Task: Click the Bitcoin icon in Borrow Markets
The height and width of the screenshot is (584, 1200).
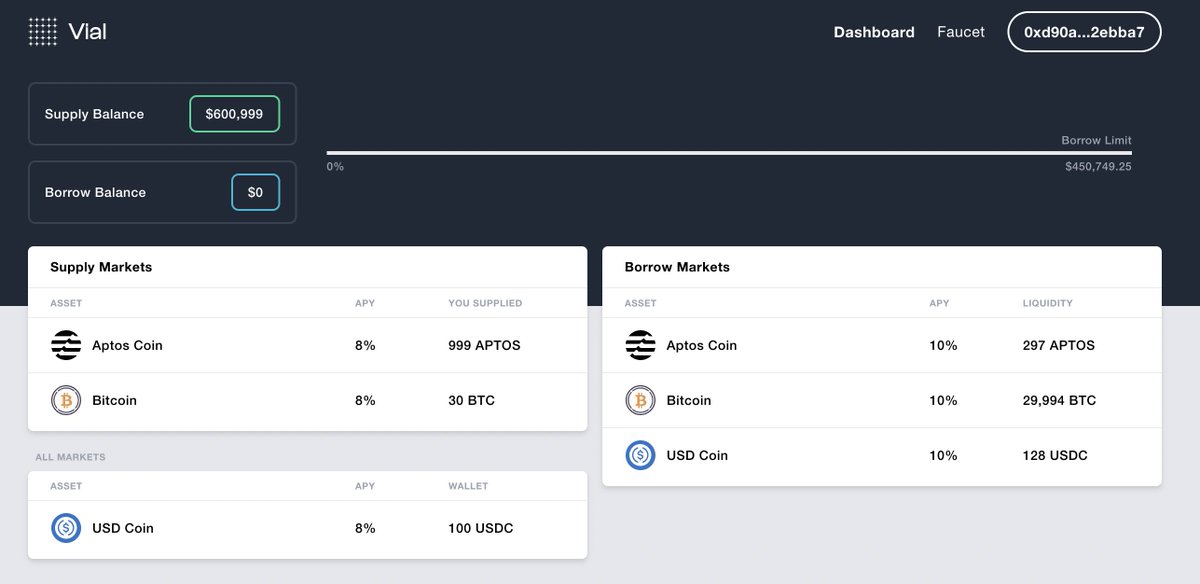Action: (639, 400)
